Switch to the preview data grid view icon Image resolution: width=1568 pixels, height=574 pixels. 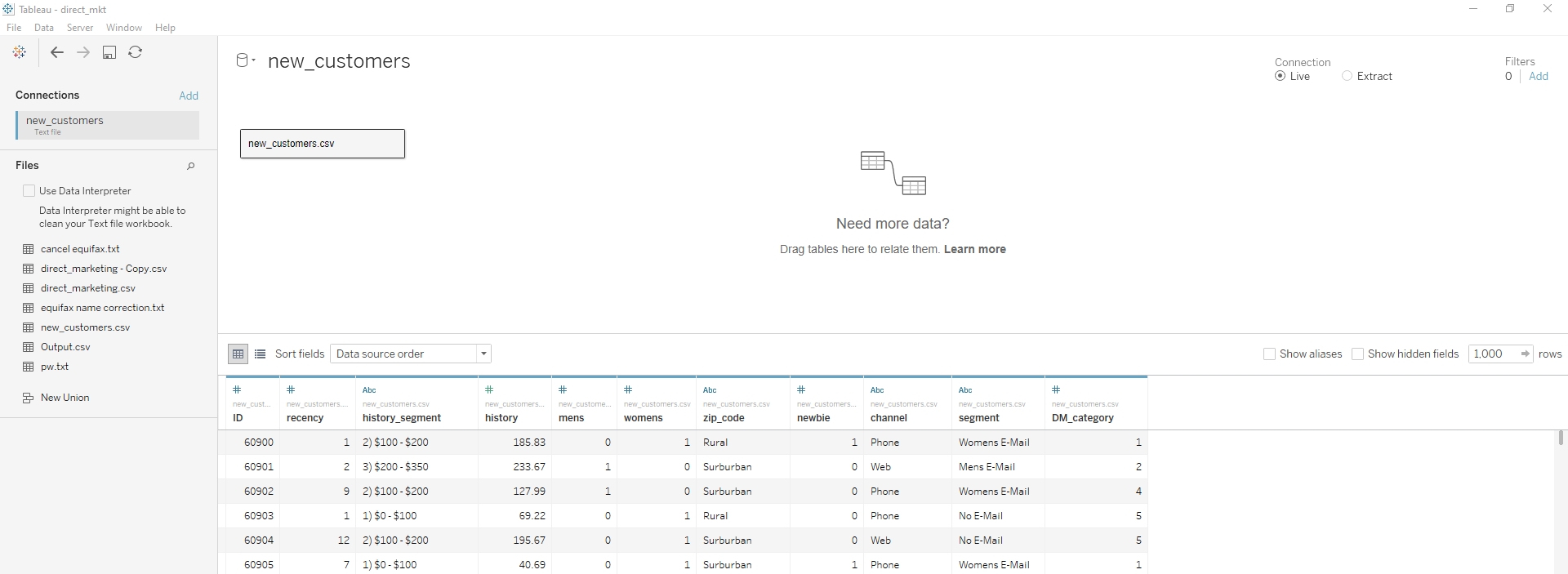(238, 354)
